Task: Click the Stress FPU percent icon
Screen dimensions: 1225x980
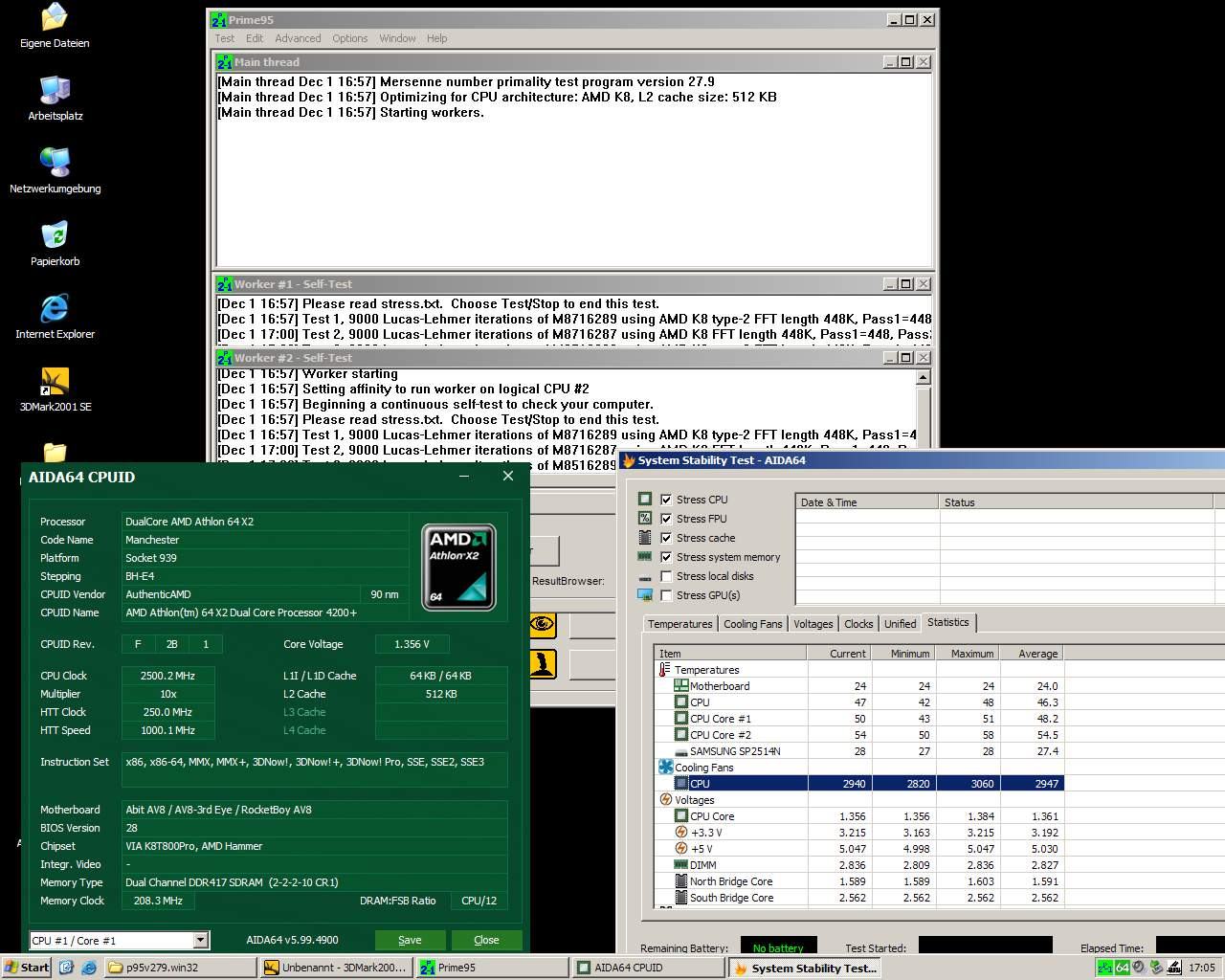Action: tap(645, 519)
